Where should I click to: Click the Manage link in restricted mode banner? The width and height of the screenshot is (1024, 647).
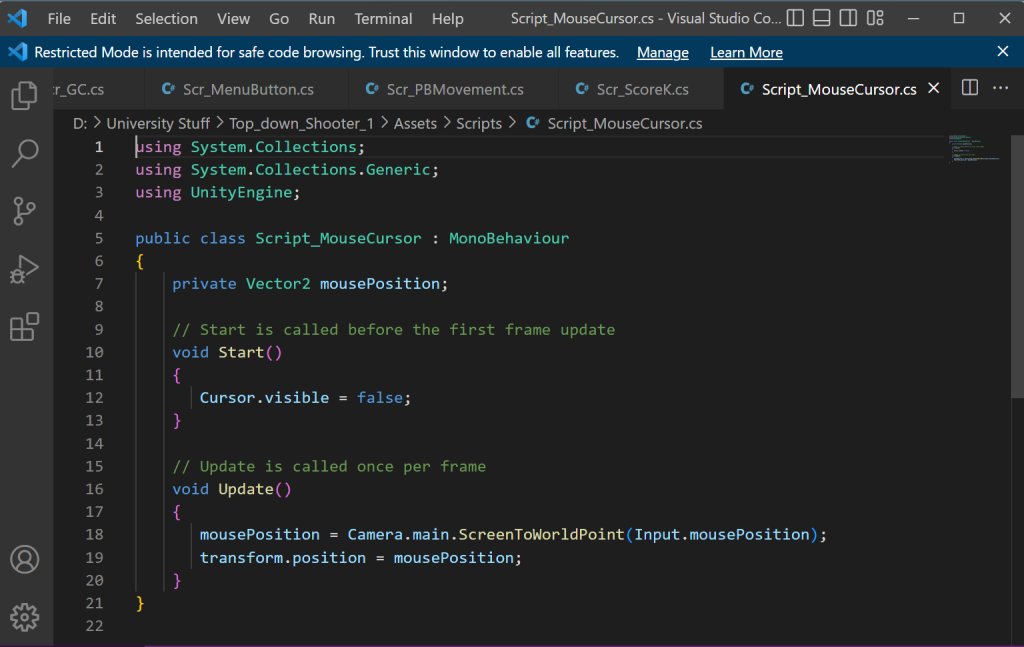pos(662,52)
